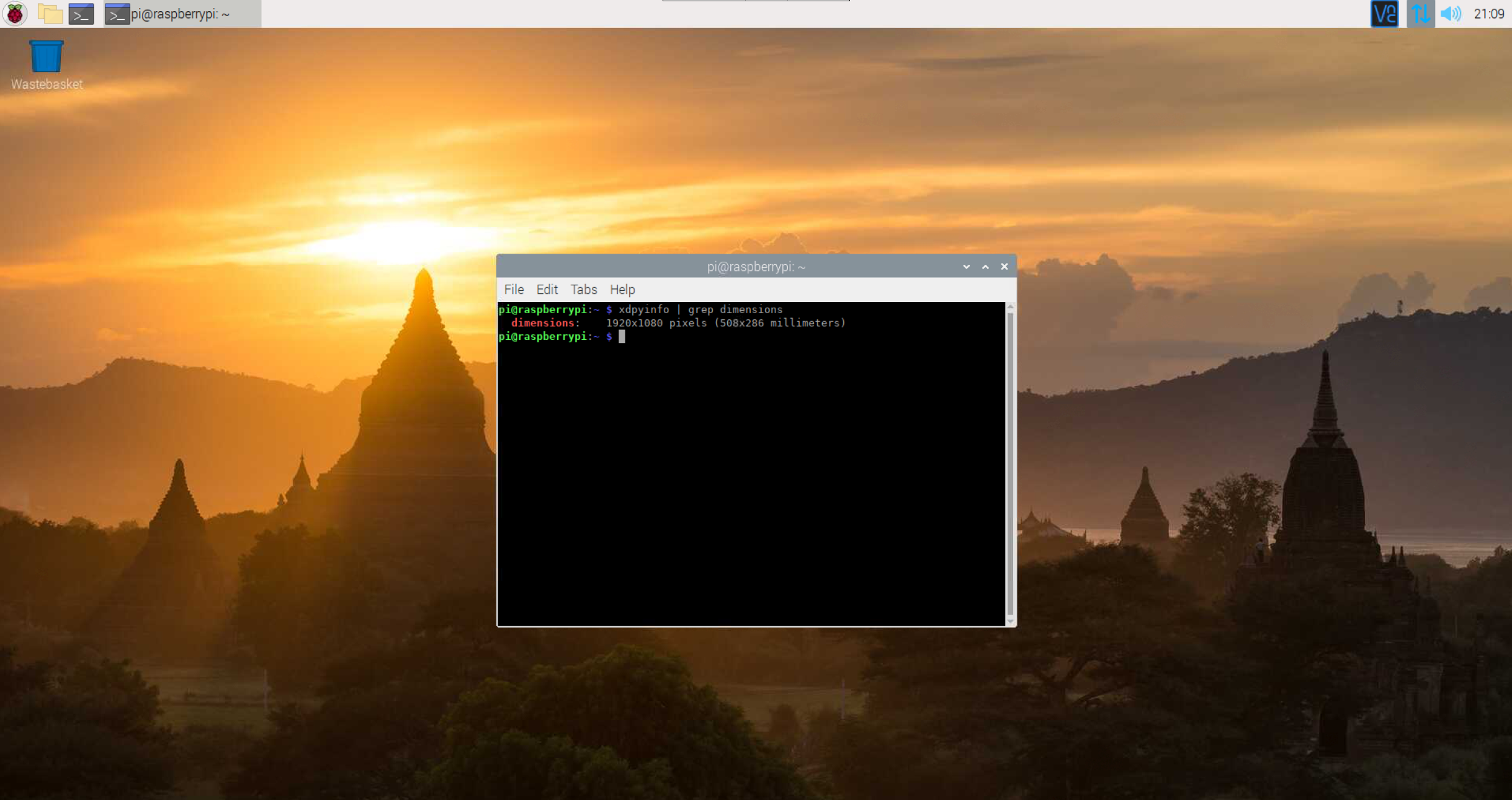Open the terminal File menu
The height and width of the screenshot is (800, 1512).
click(x=514, y=290)
